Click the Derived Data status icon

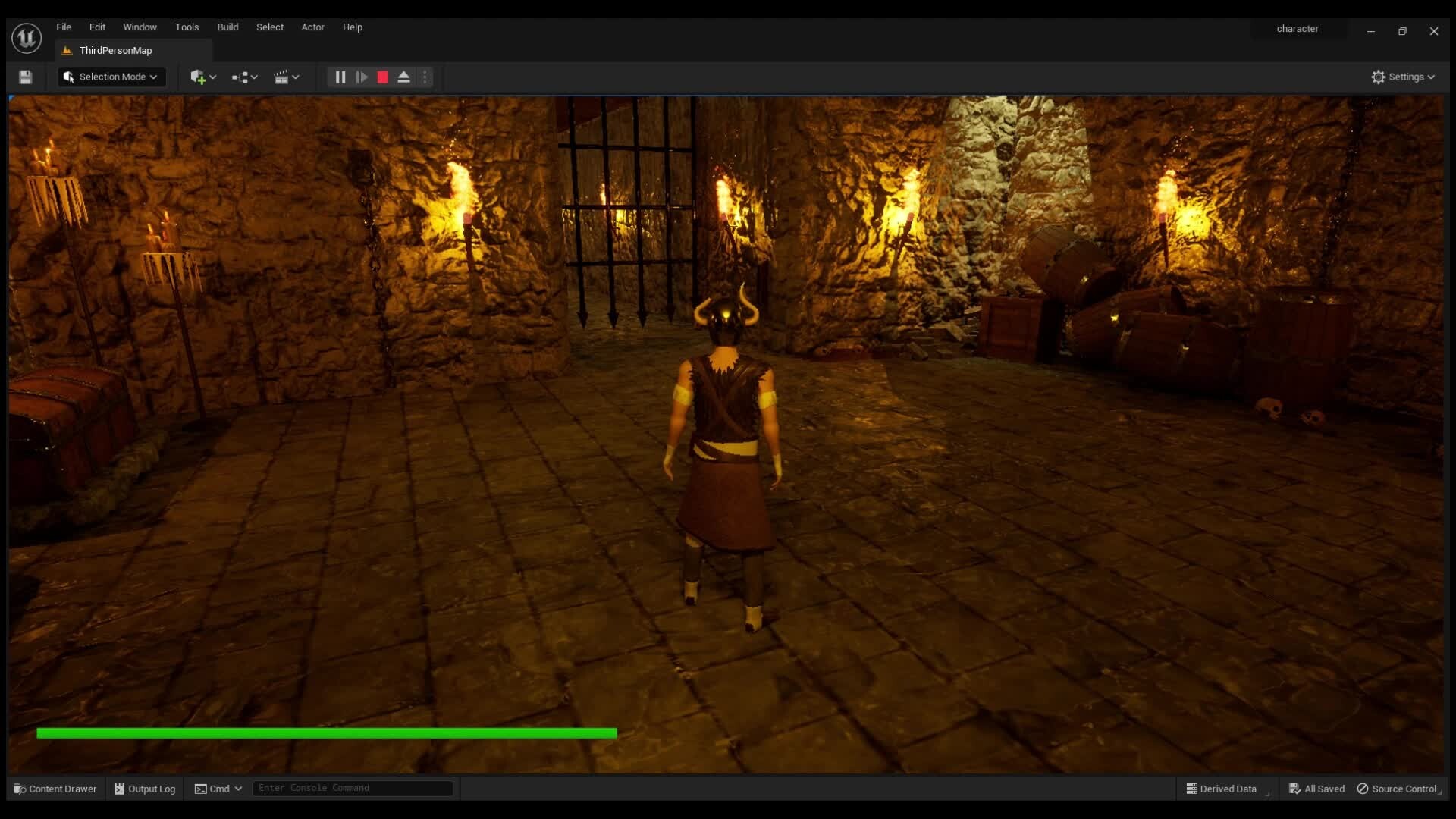click(1191, 789)
